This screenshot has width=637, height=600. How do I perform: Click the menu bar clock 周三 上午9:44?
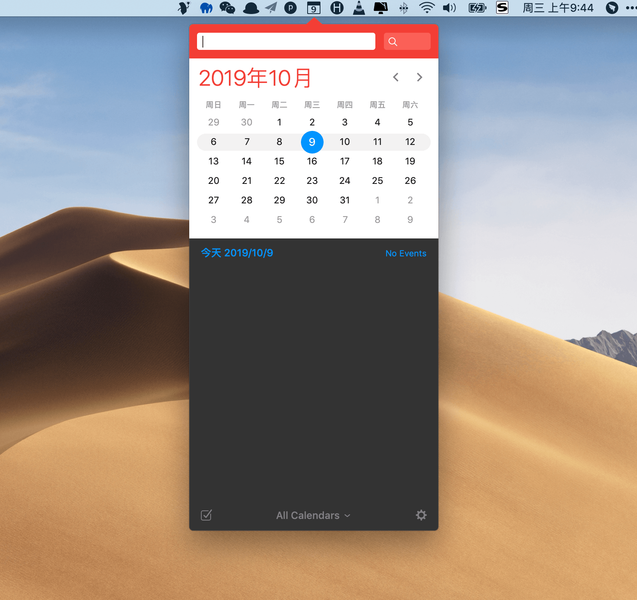pos(558,8)
